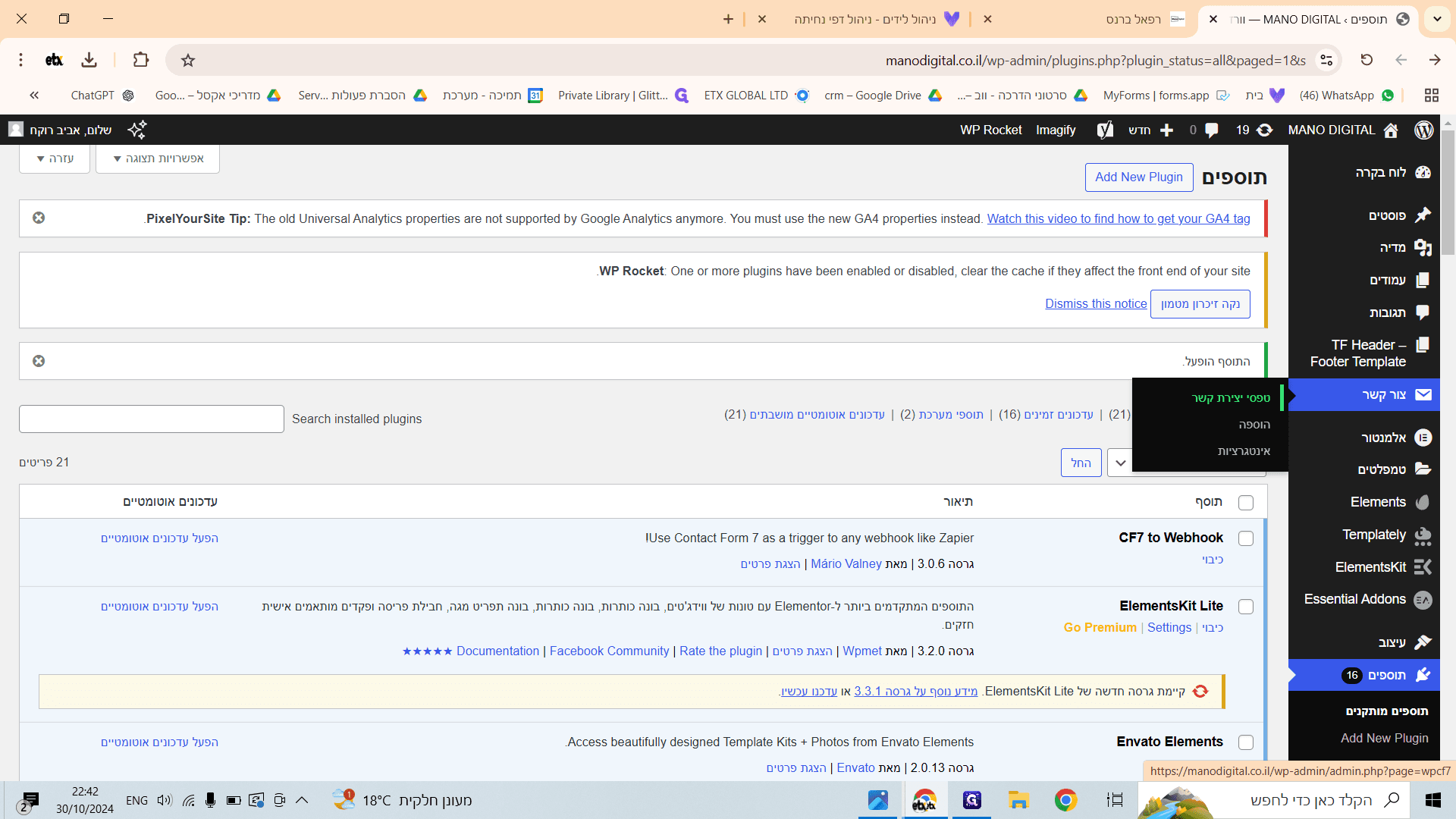Open Essential Addons sidebar icon
The image size is (1456, 819).
click(1423, 600)
